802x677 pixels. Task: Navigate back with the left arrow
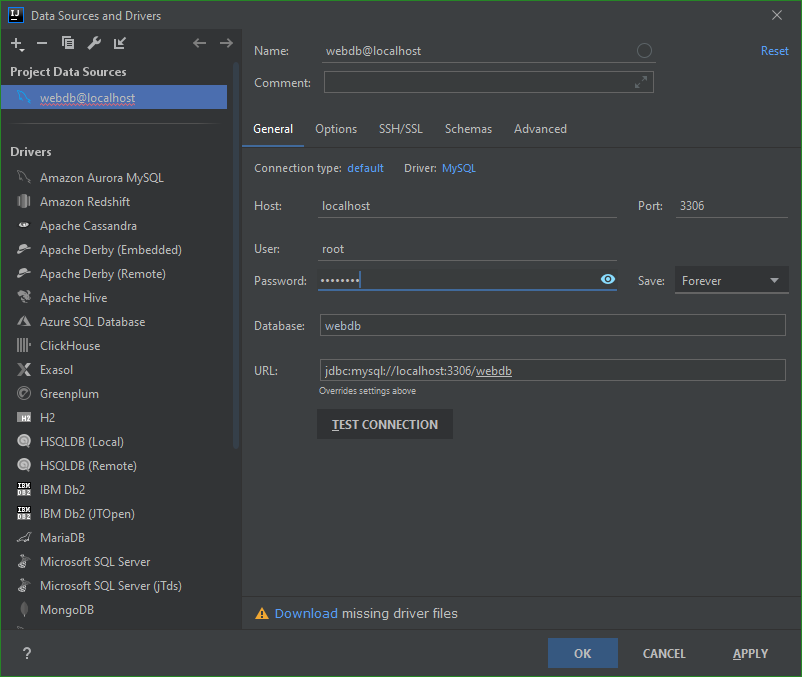coord(199,43)
